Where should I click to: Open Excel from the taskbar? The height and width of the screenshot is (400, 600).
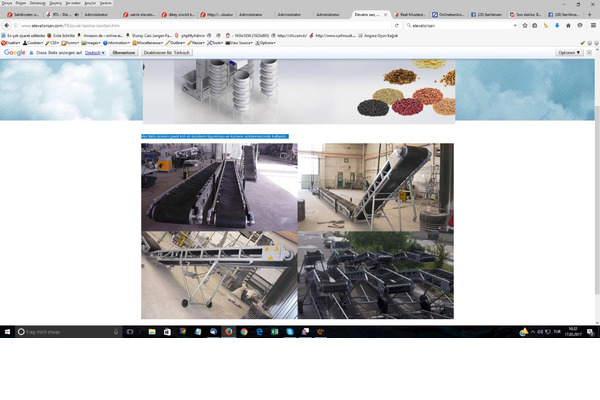275,332
